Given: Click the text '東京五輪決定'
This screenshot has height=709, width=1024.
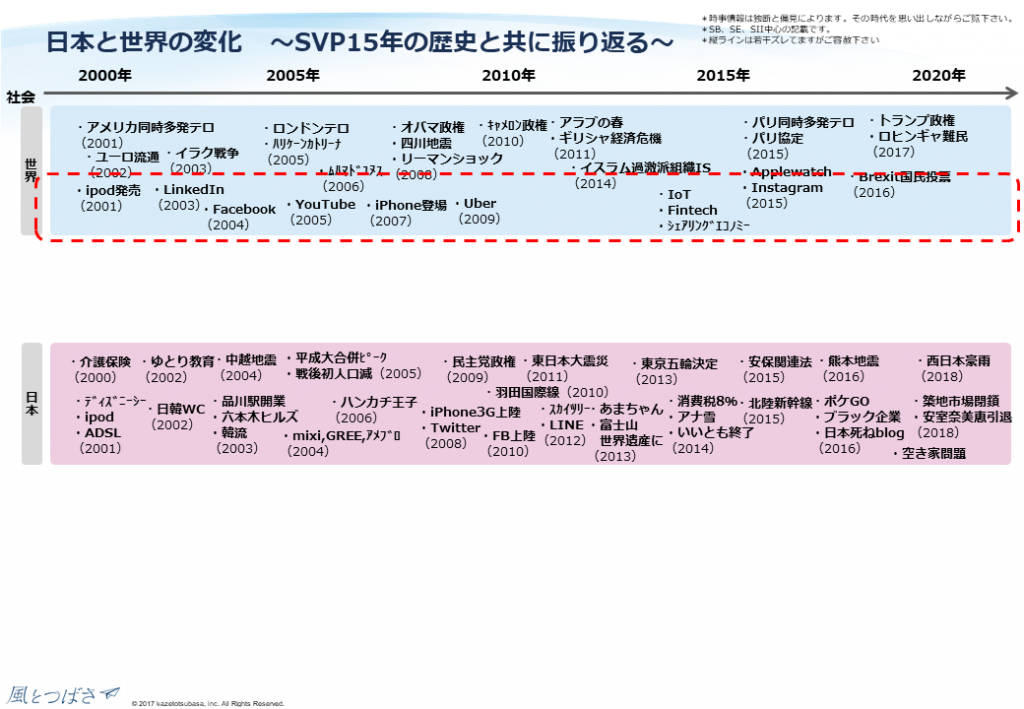Looking at the screenshot, I should click(679, 364).
